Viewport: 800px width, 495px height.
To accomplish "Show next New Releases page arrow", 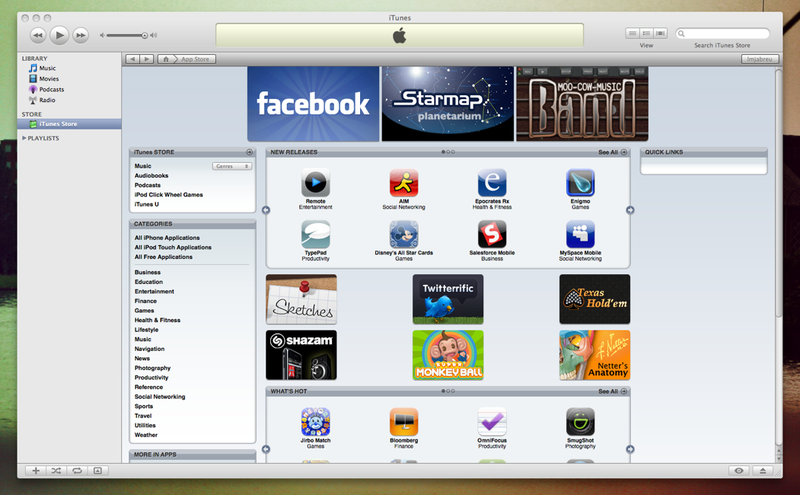I will coord(630,210).
